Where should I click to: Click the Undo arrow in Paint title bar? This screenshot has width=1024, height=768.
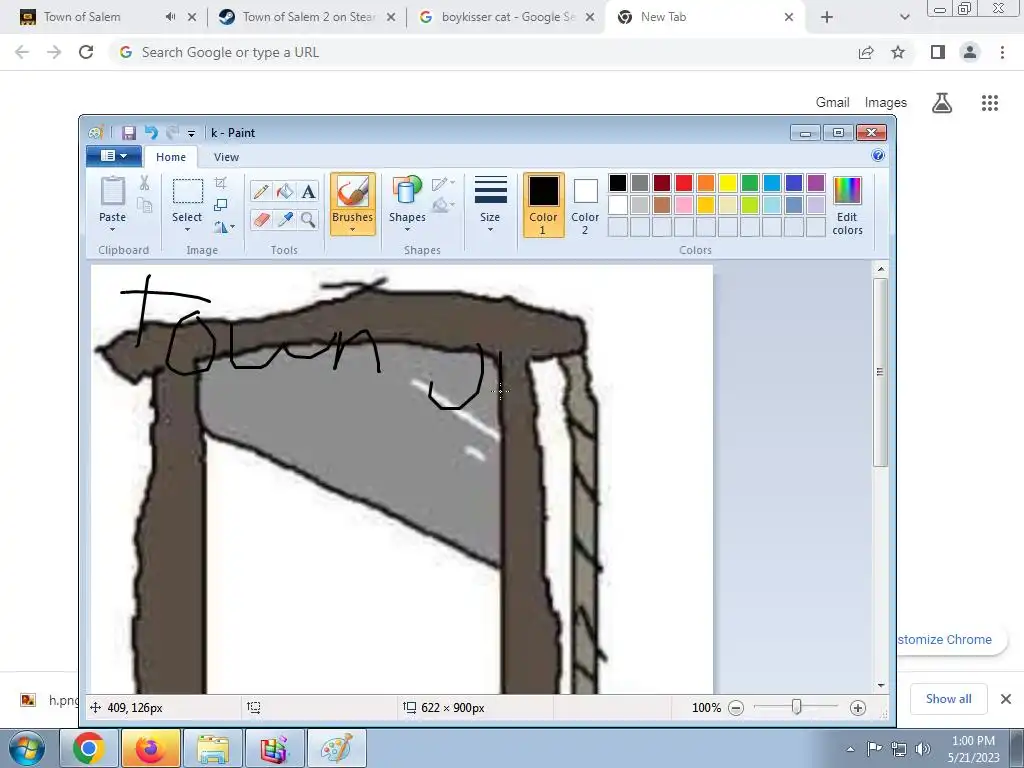coord(151,133)
